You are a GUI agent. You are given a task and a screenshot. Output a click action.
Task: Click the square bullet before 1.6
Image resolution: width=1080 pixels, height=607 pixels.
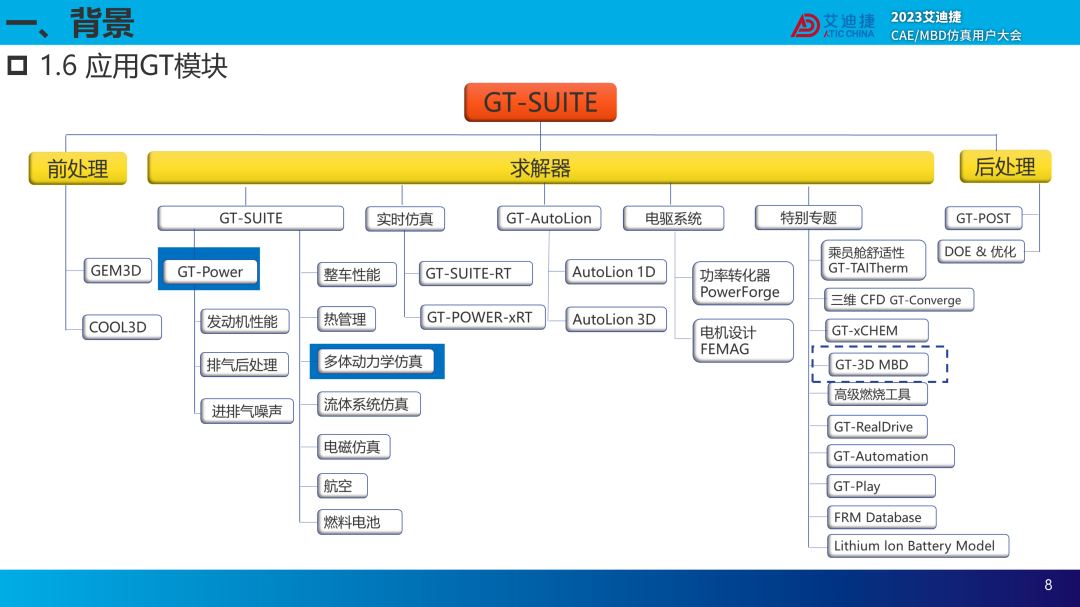[17, 66]
